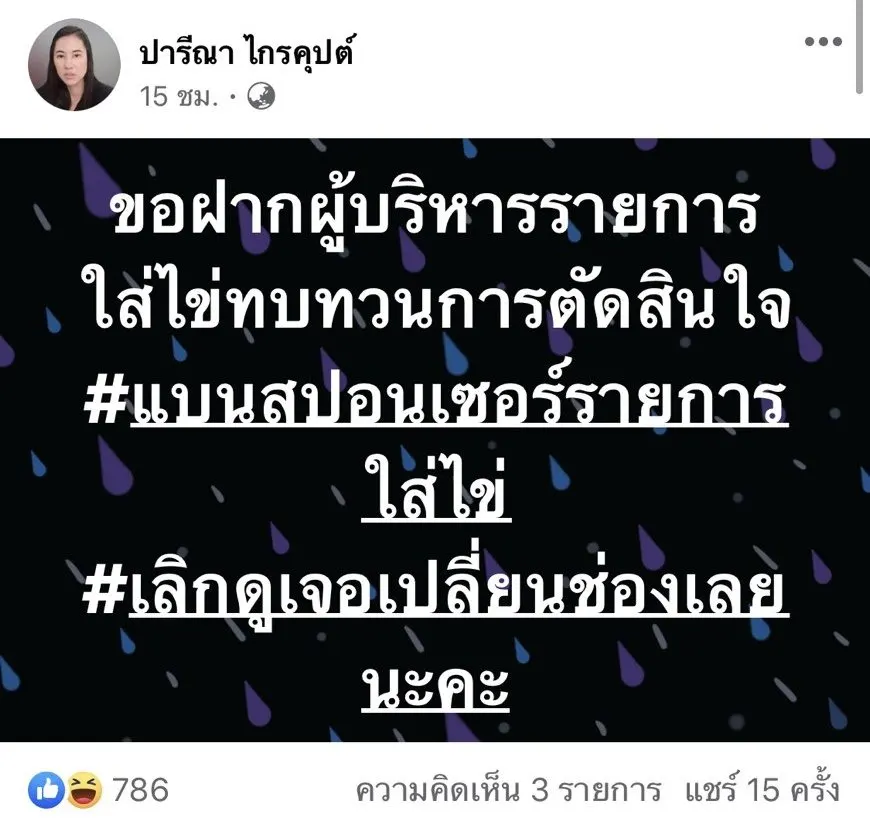Click the blue Like reaction icon
870x832 pixels.
click(47, 789)
